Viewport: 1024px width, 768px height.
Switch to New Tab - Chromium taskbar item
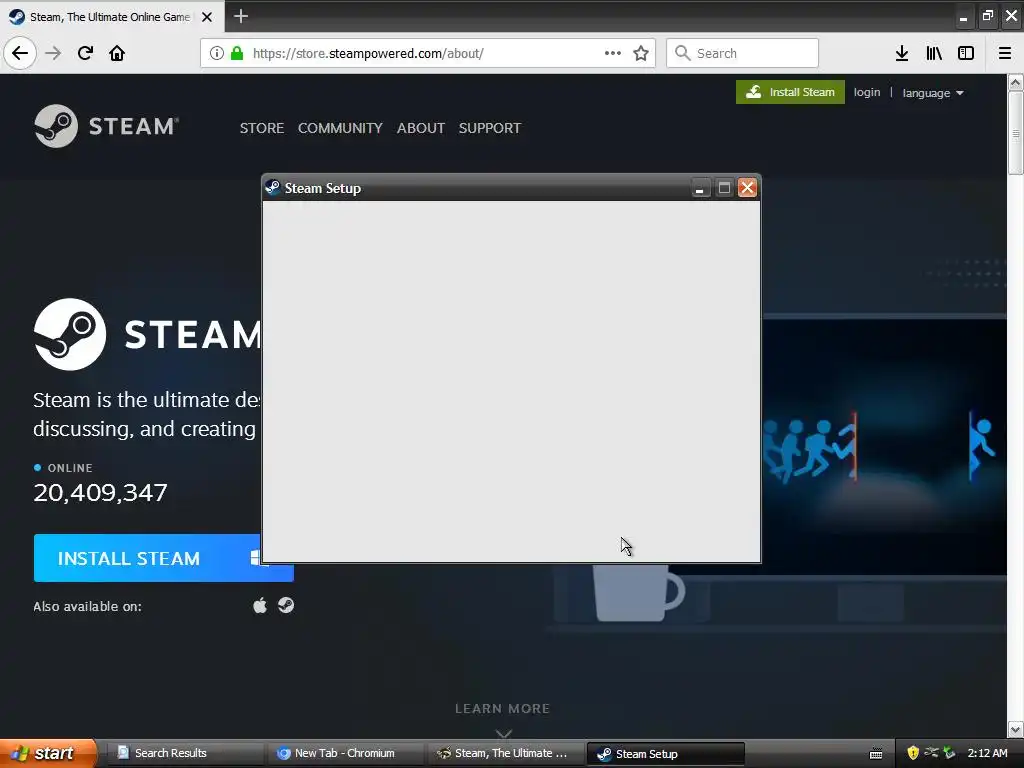(344, 753)
